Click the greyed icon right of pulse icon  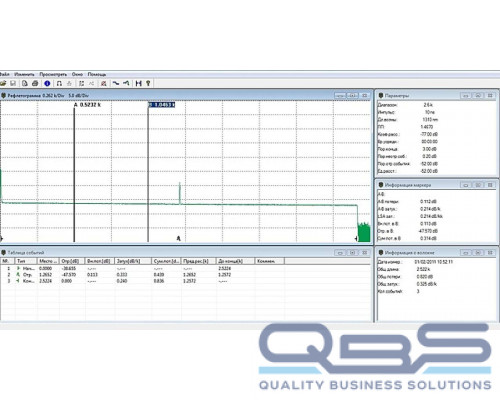point(69,83)
